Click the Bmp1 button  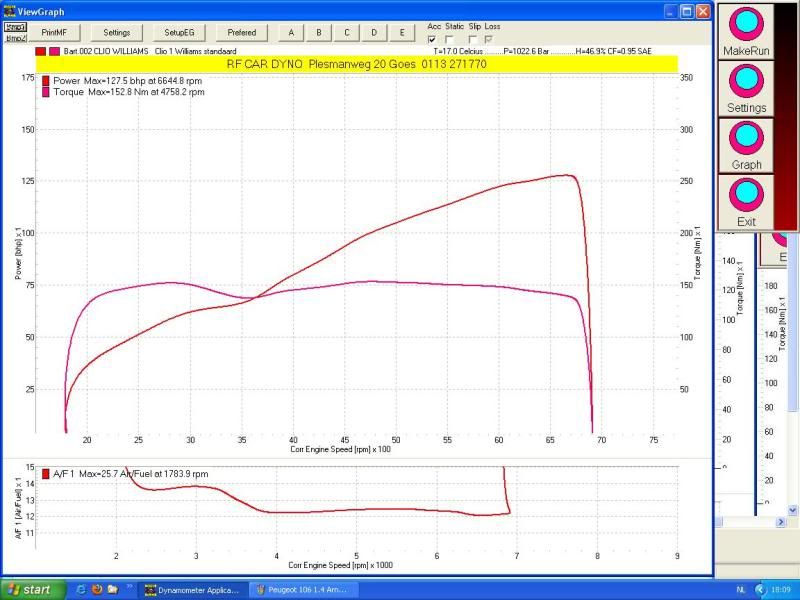point(16,27)
